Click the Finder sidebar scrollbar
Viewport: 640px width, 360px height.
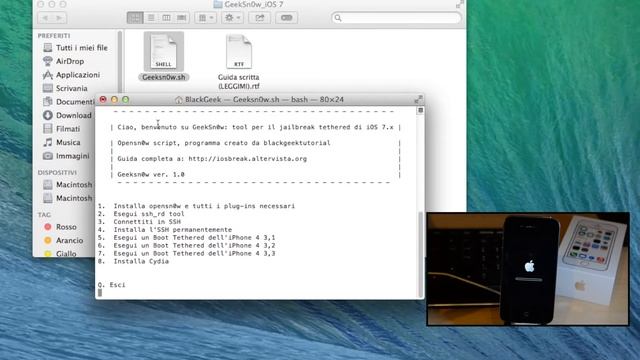click(x=120, y=61)
